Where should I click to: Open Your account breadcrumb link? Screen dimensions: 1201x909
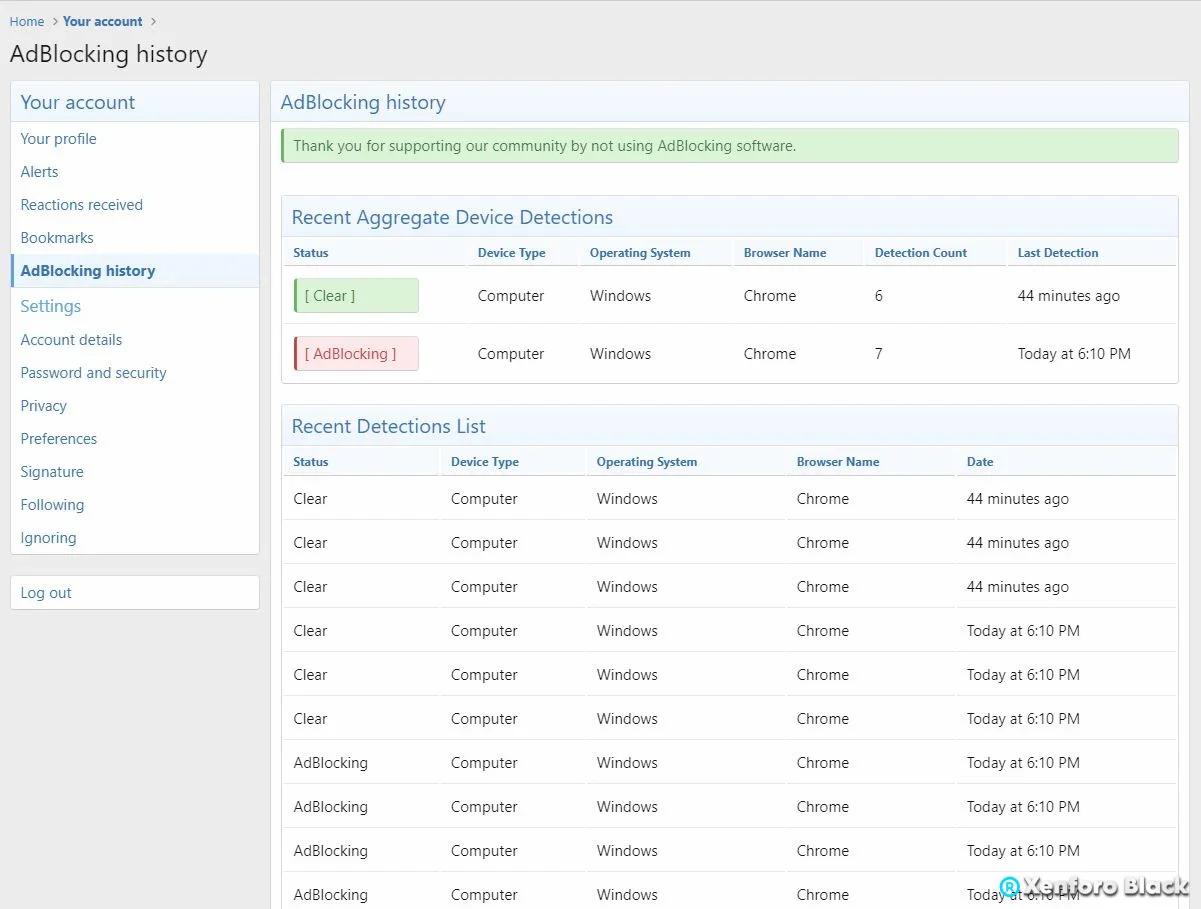103,21
